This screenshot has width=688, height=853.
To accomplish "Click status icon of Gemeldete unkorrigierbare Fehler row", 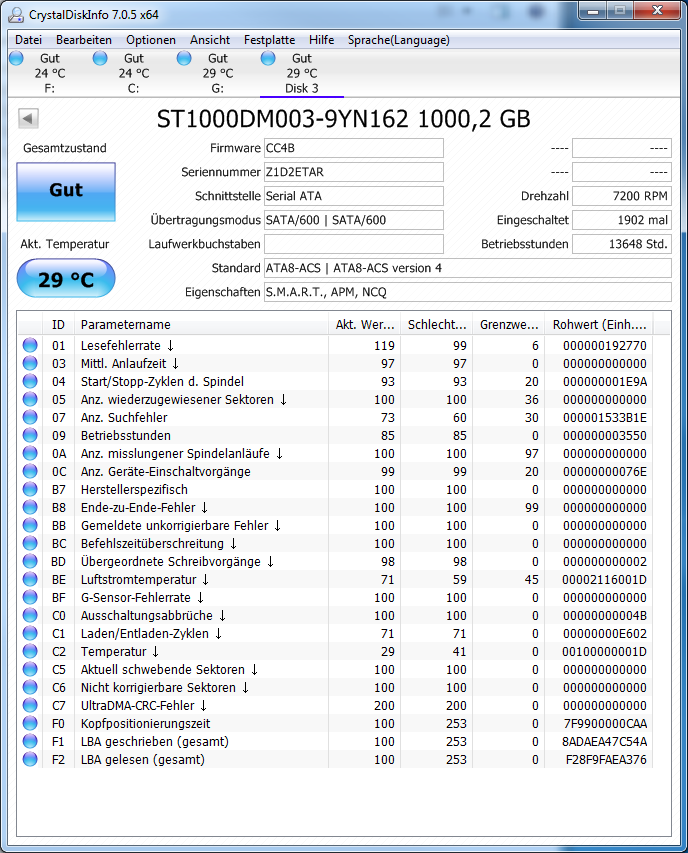I will [30, 525].
